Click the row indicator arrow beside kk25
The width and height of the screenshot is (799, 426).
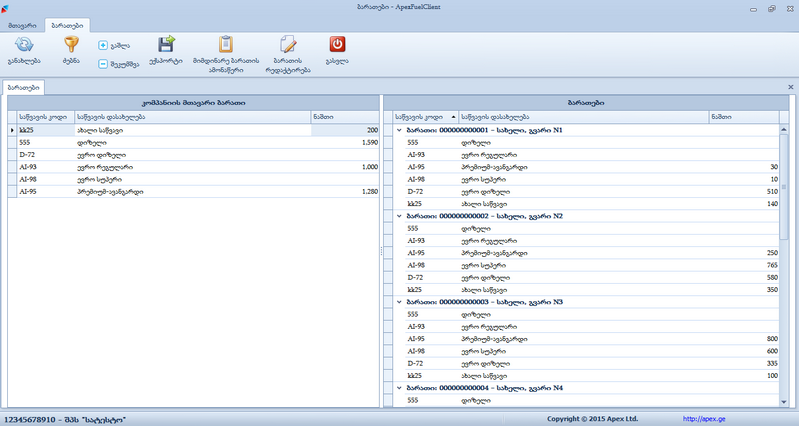coord(12,130)
